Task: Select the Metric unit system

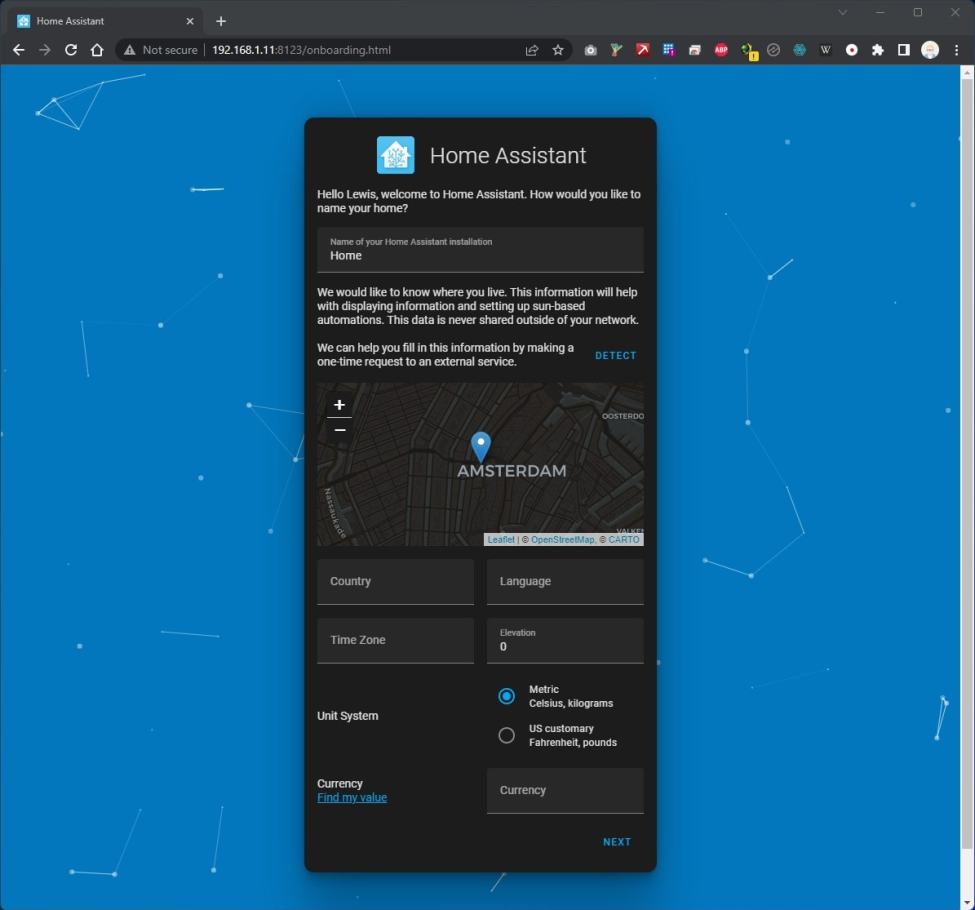Action: (x=506, y=696)
